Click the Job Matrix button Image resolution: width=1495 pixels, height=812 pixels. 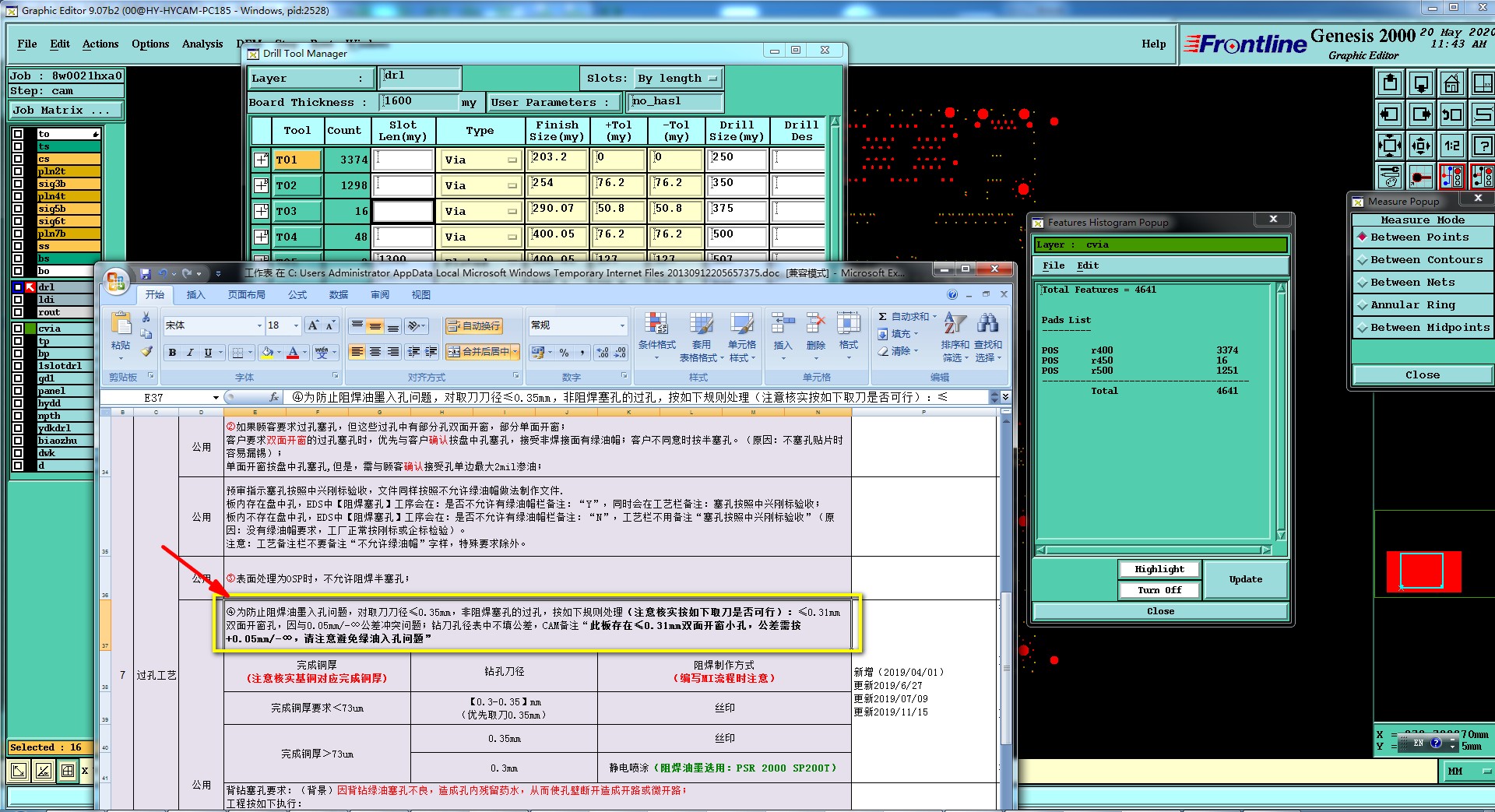pos(65,110)
